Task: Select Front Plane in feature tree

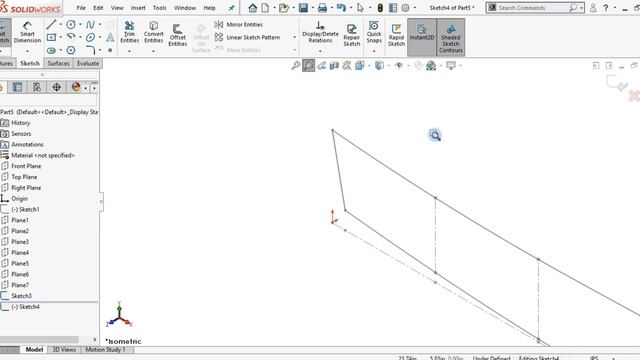Action: tap(26, 166)
